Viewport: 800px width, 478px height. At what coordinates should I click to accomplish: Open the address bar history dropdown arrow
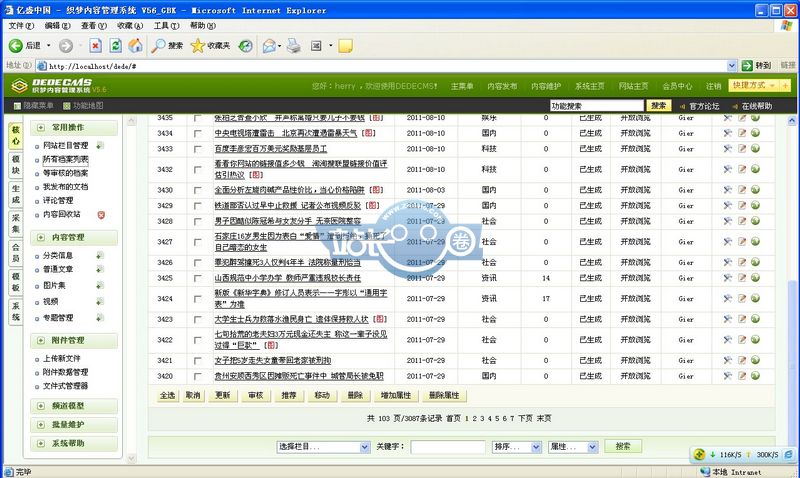(x=732, y=65)
